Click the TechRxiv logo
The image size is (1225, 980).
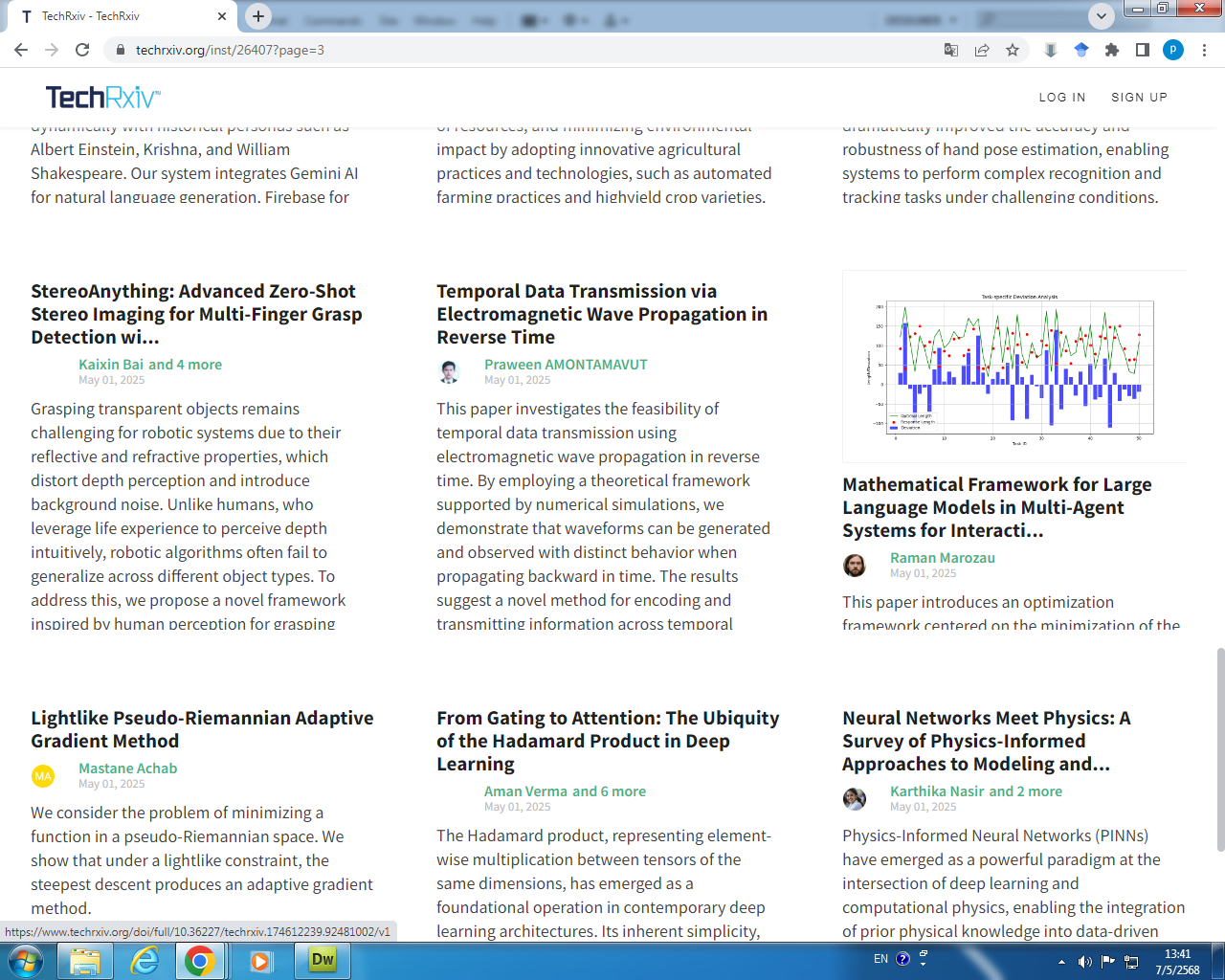point(102,97)
